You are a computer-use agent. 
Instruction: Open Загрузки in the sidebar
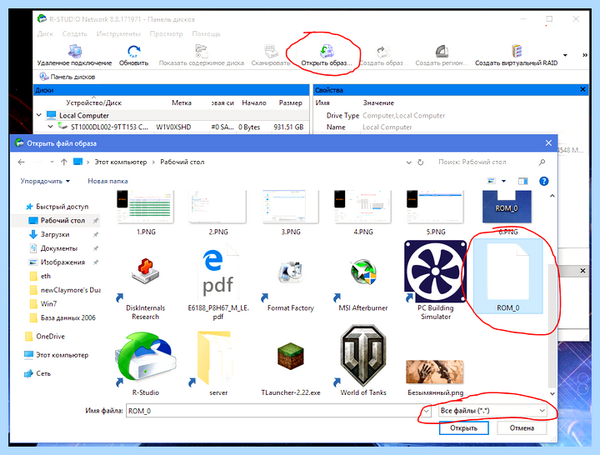pyautogui.click(x=50, y=234)
